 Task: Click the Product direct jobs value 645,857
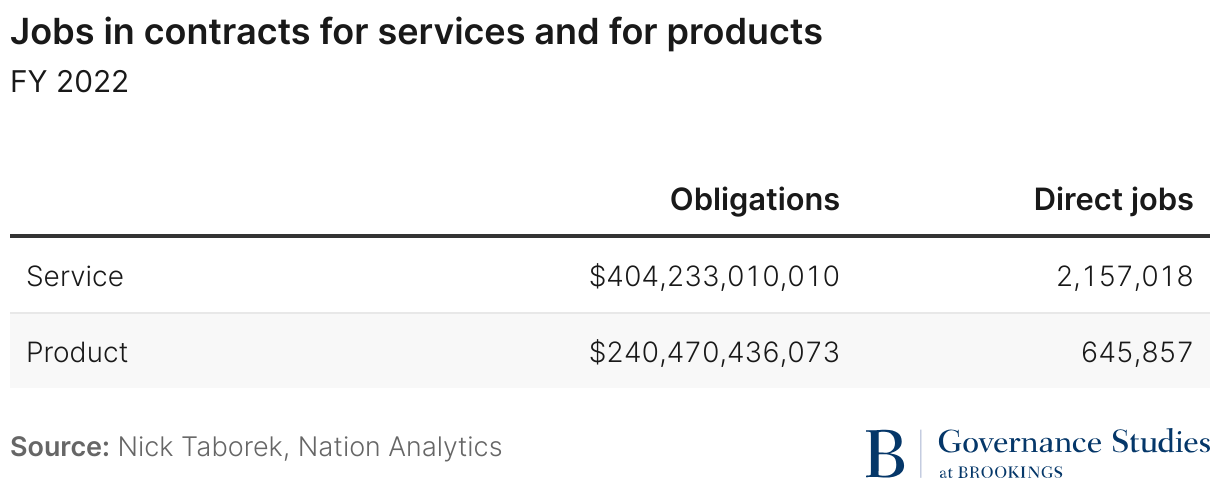(x=1138, y=353)
